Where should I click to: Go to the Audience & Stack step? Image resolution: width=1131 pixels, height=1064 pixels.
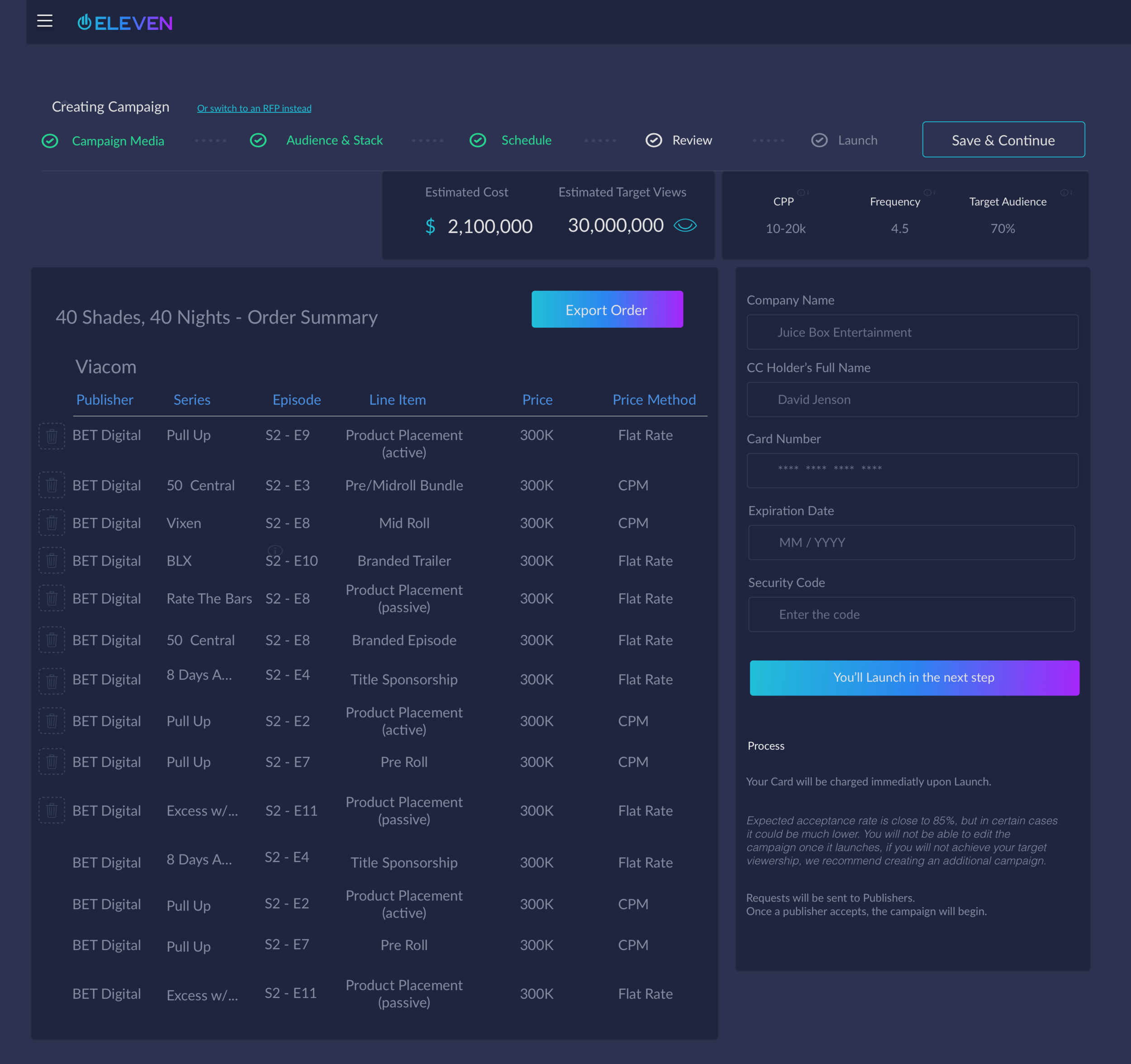334,140
